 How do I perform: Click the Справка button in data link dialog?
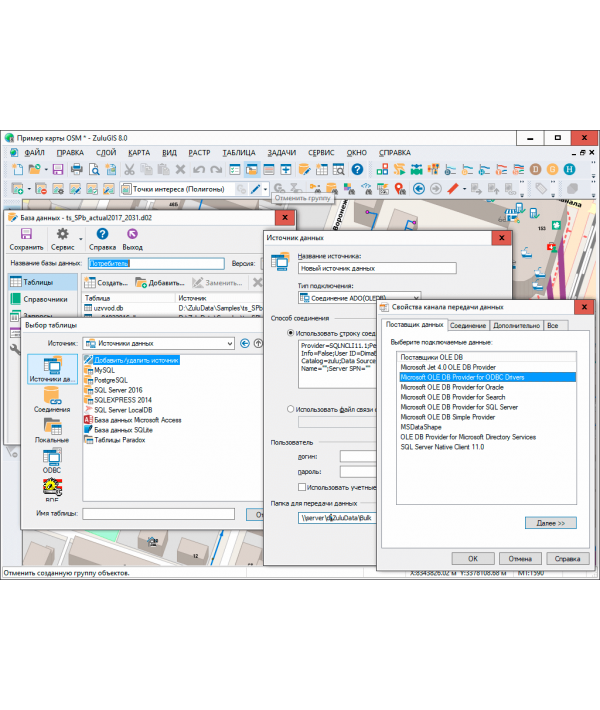tap(567, 559)
